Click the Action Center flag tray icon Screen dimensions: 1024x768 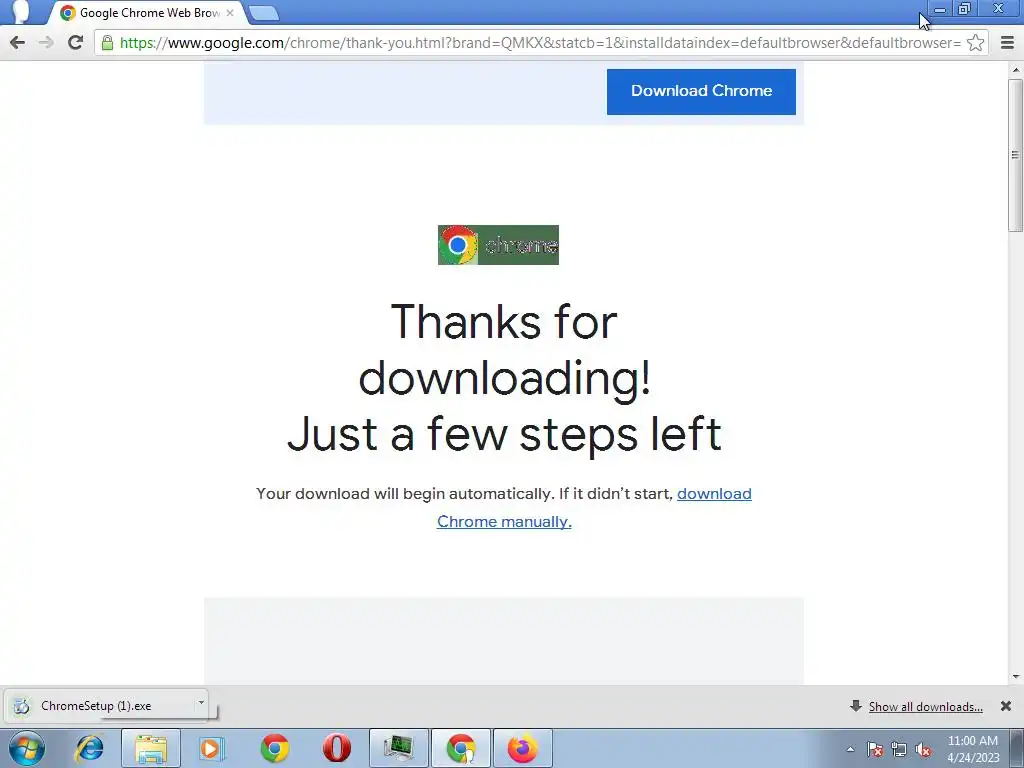tap(875, 749)
